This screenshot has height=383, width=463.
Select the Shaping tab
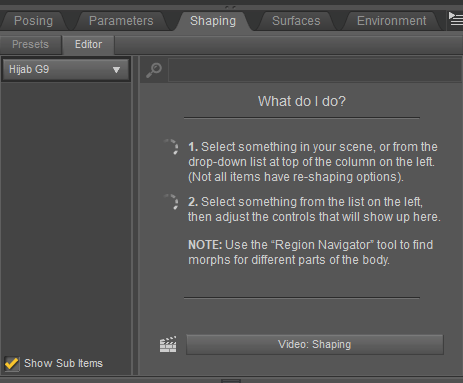point(213,21)
